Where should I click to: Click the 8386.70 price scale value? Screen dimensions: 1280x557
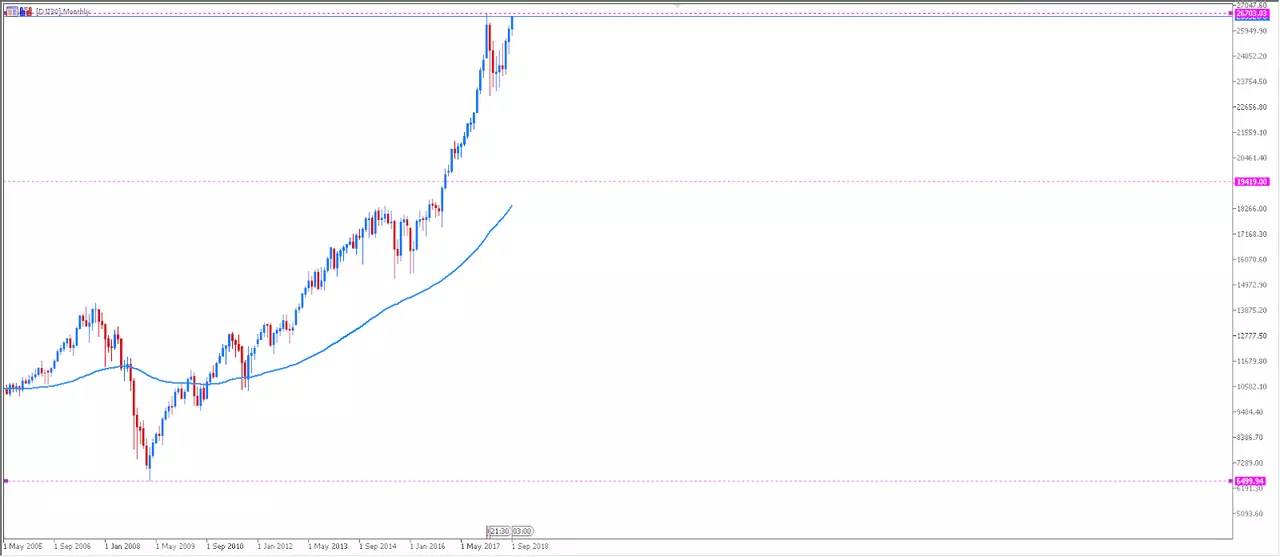[x=1252, y=437]
